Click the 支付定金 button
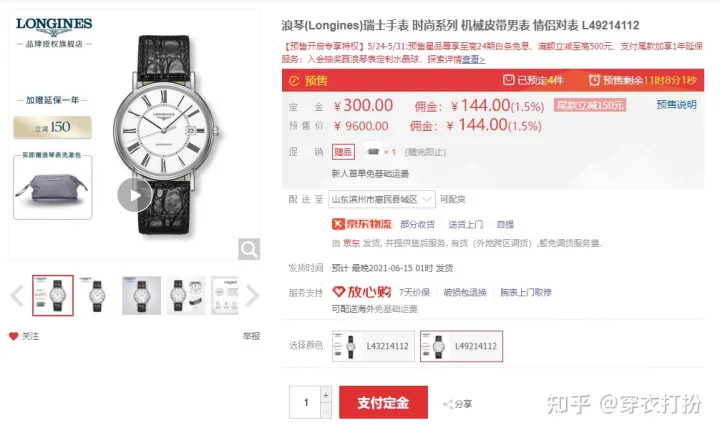Image resolution: width=720 pixels, height=433 pixels. click(x=383, y=402)
